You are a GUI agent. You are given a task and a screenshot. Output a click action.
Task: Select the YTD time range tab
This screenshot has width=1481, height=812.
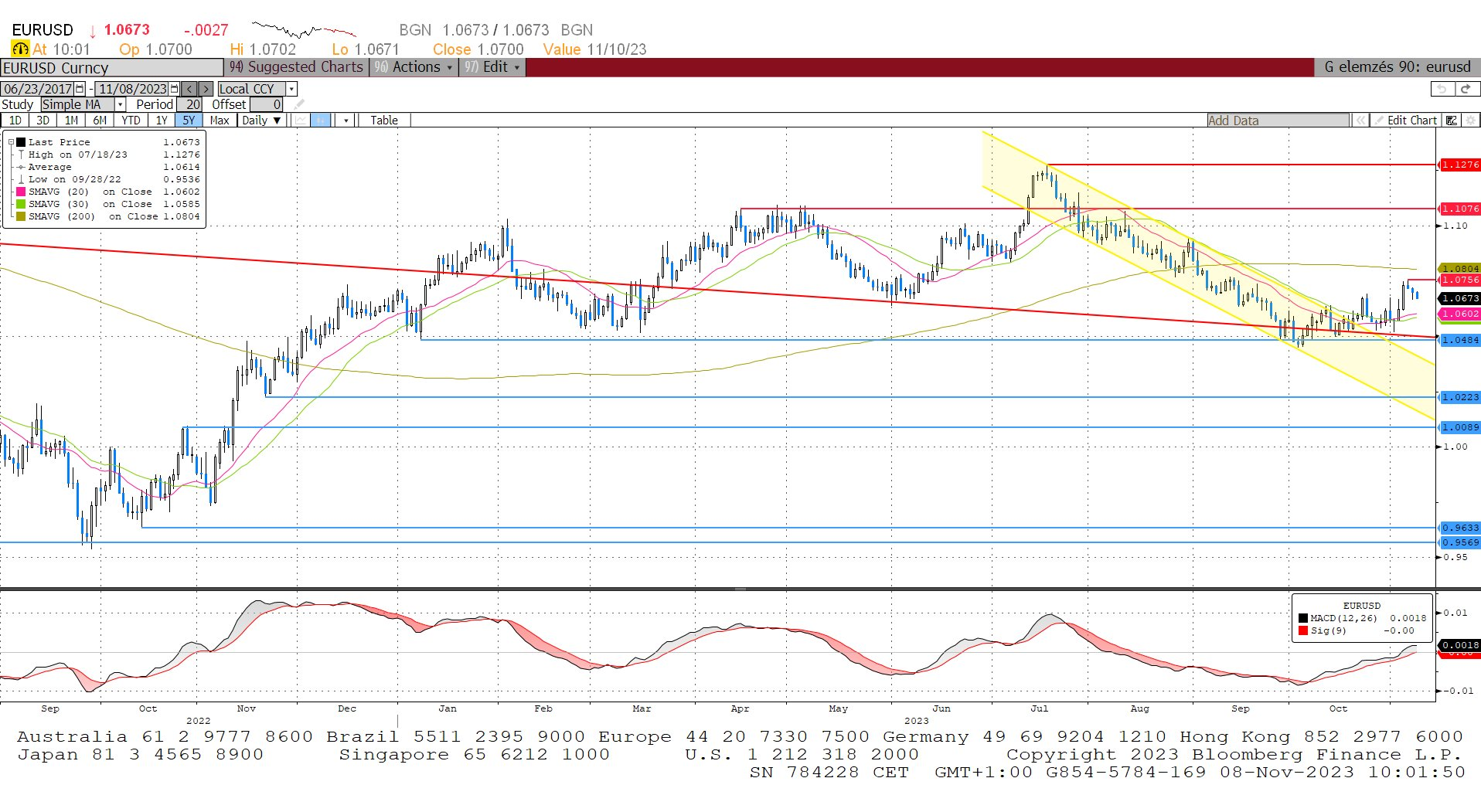pos(131,121)
